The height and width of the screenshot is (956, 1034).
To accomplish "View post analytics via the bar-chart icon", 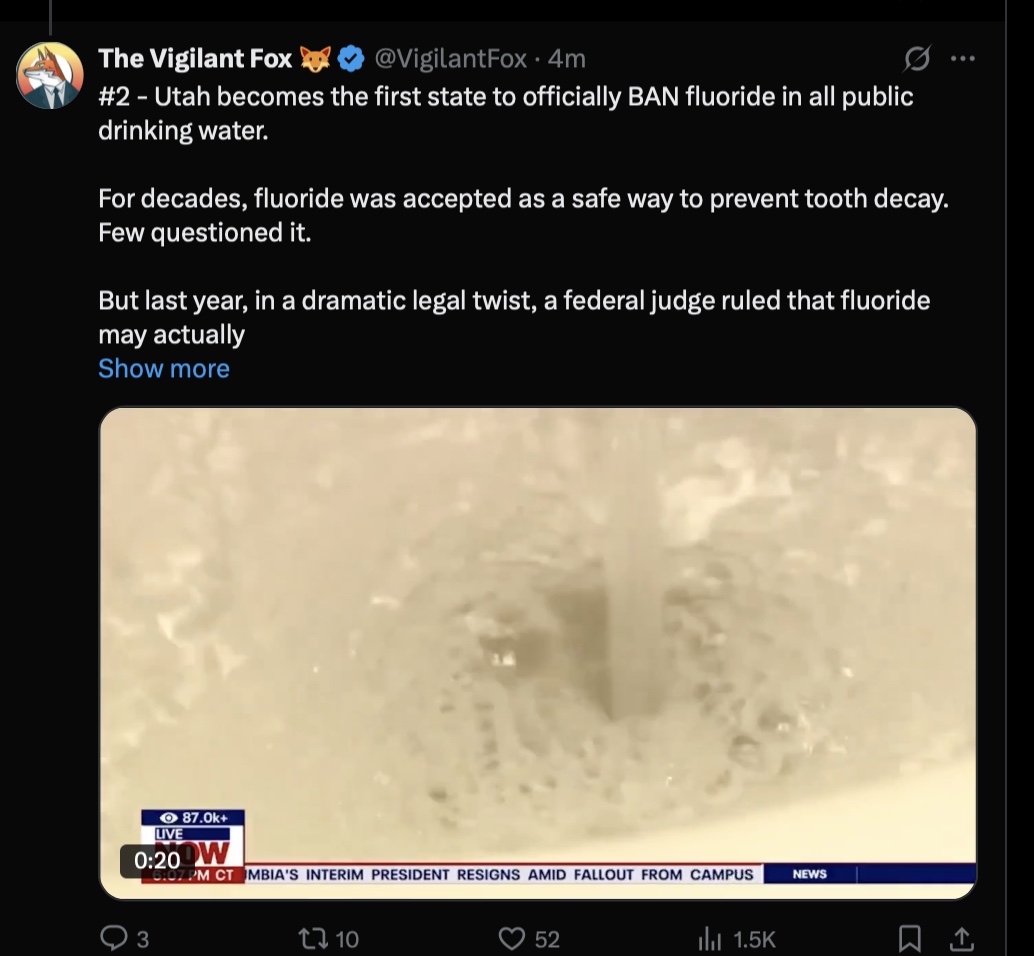I will (x=710, y=938).
